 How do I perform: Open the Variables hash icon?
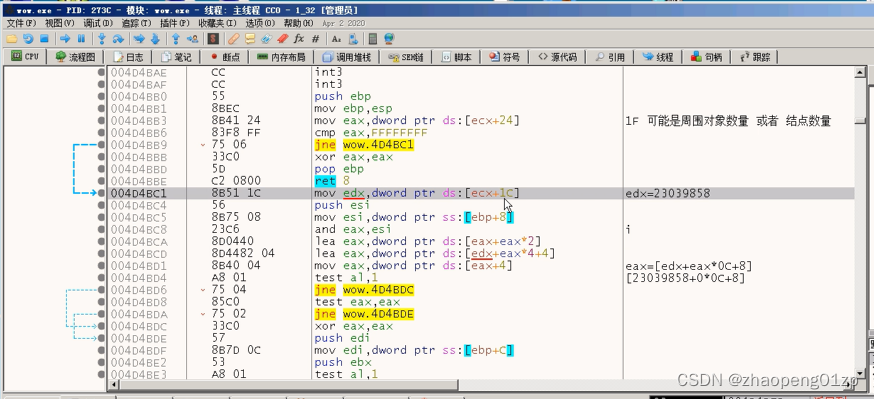click(x=315, y=38)
